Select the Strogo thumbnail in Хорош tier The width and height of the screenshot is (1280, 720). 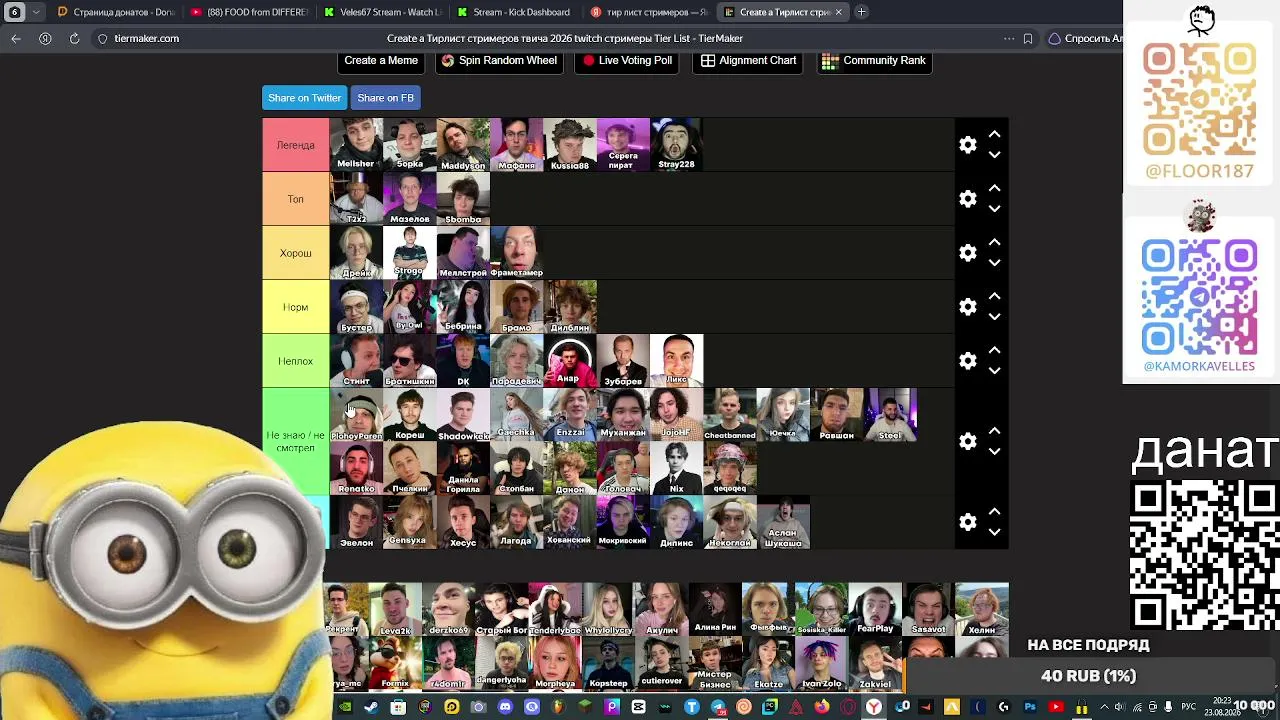point(410,252)
